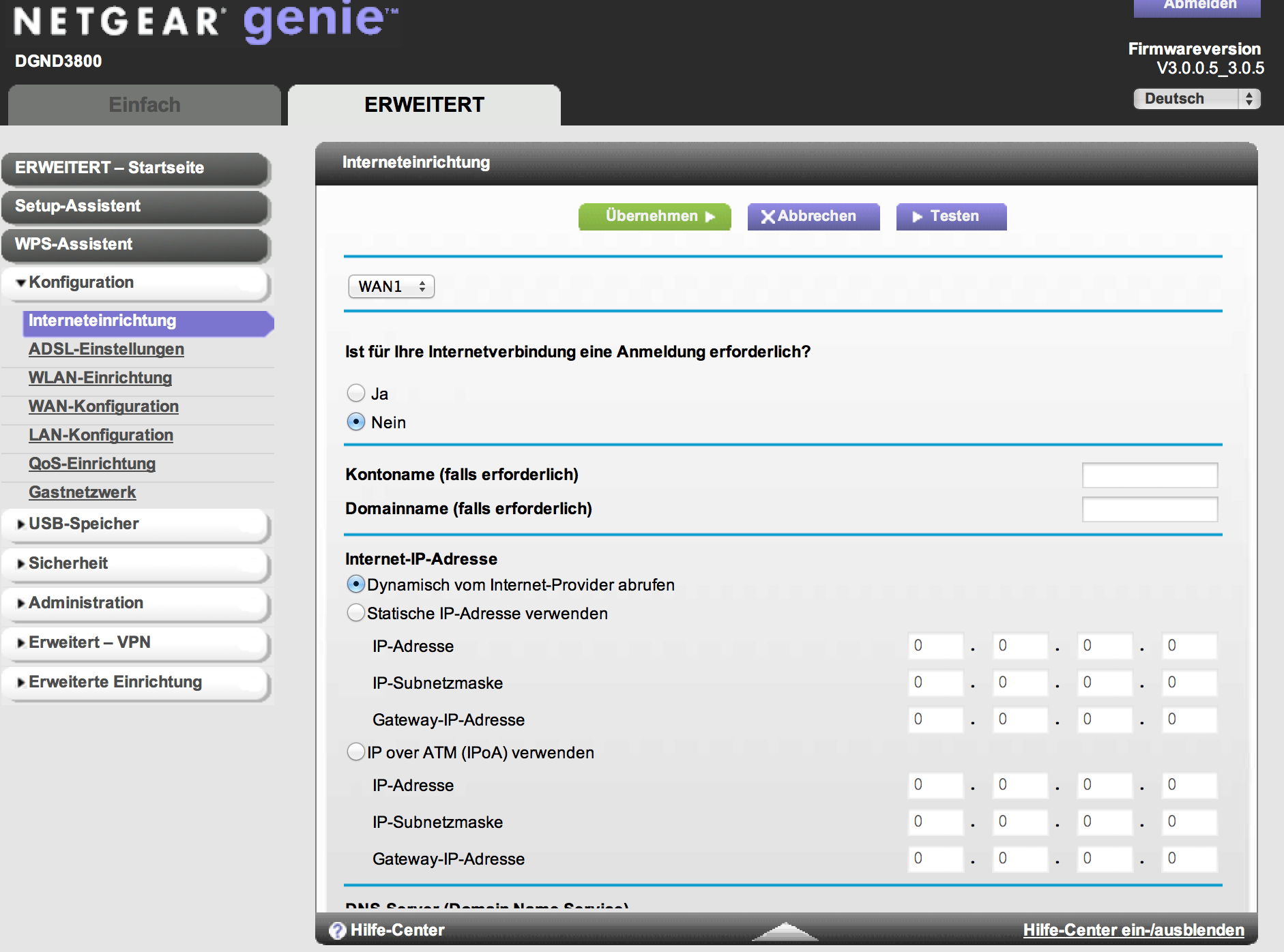Open the ERWEITERT tab
Viewport: 1284px width, 952px height.
click(x=424, y=105)
